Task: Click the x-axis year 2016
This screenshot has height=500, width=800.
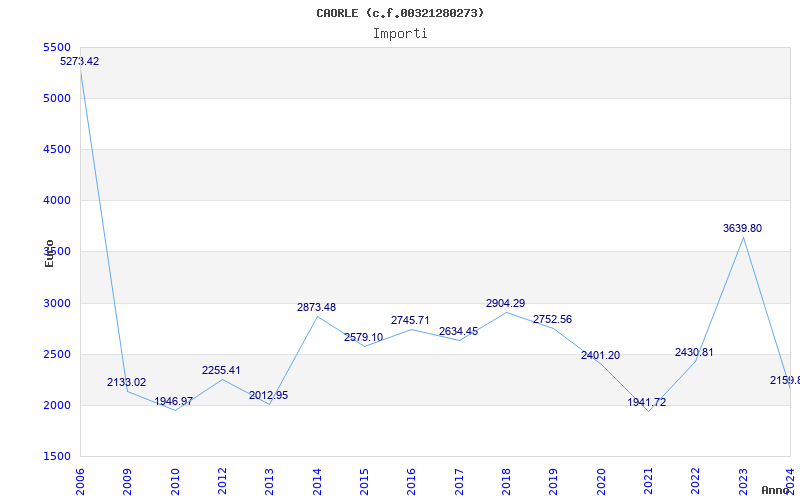Action: tap(412, 482)
